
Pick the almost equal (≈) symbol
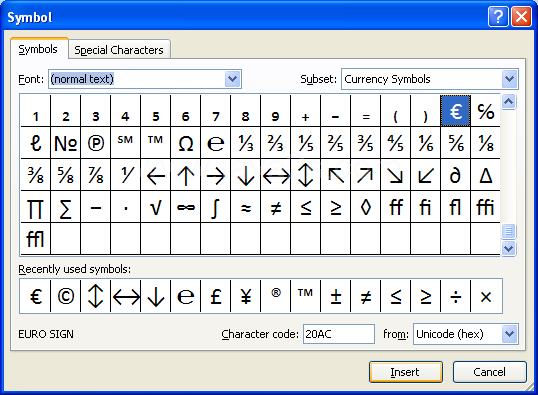246,207
